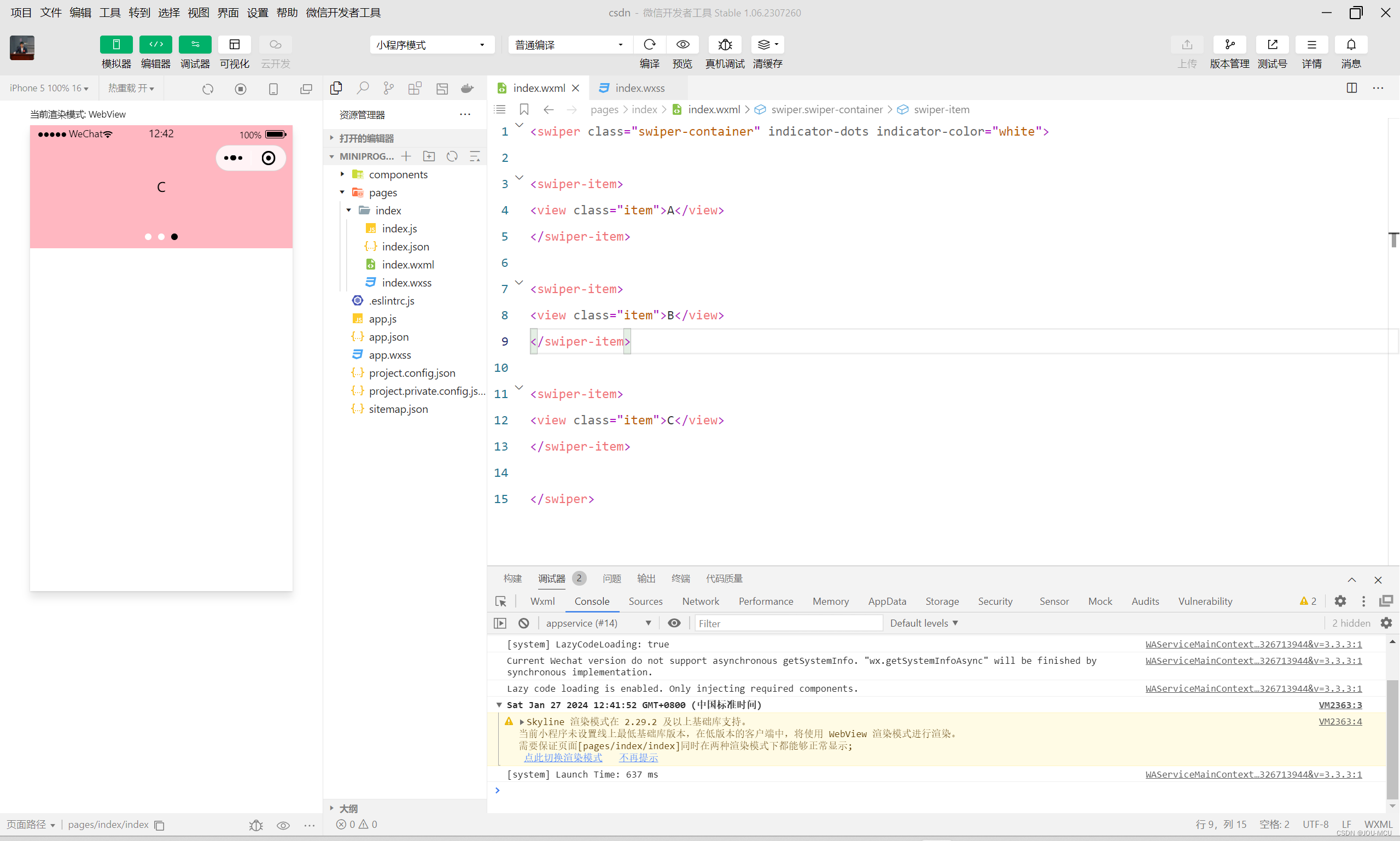This screenshot has width=1400, height=841.
Task: Toggle the Simulator (模拟器) panel button
Action: (116, 44)
